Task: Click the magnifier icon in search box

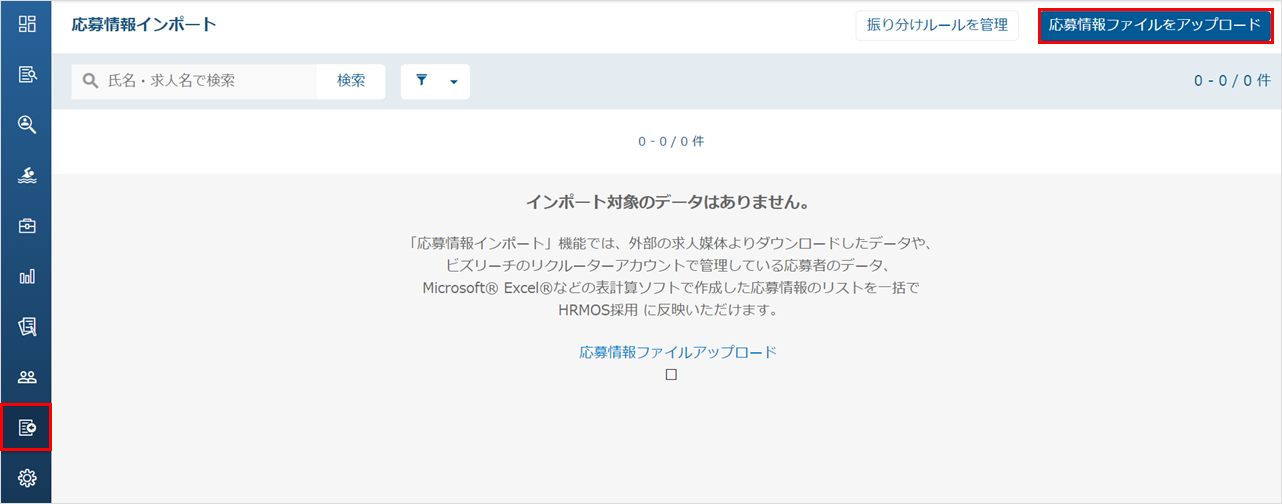Action: [90, 81]
